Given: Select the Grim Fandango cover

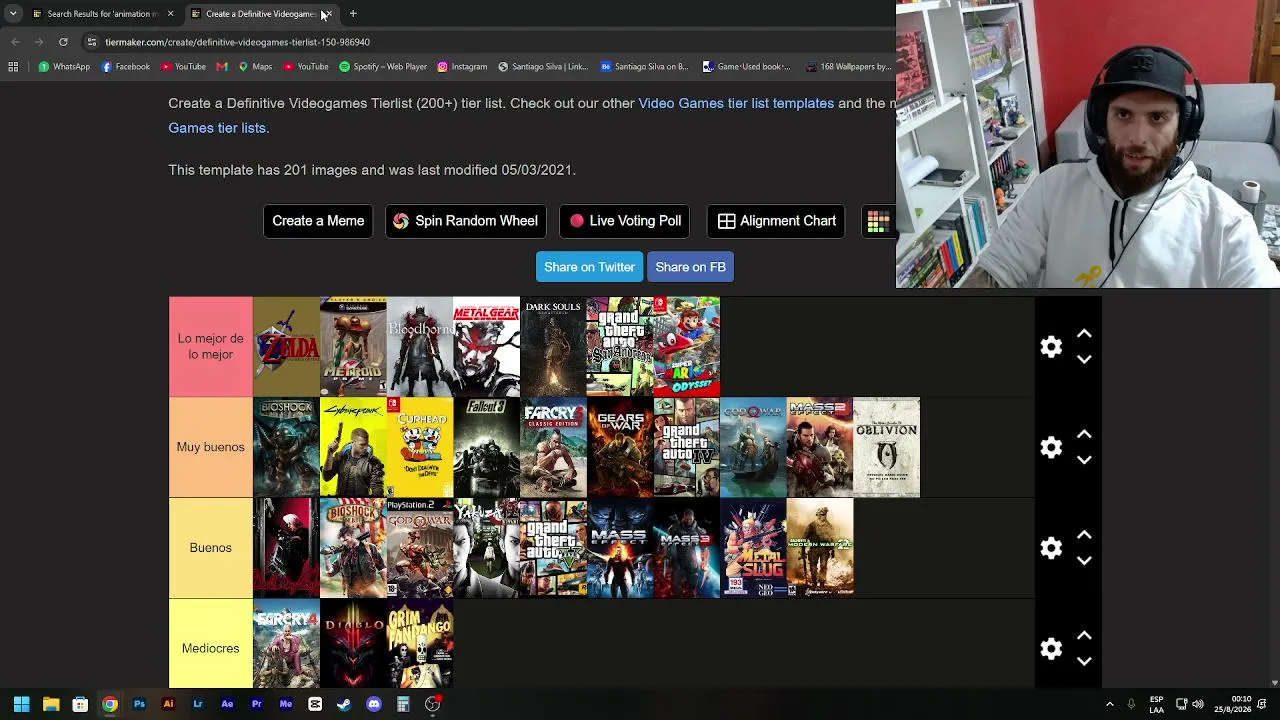Looking at the screenshot, I should 420,644.
